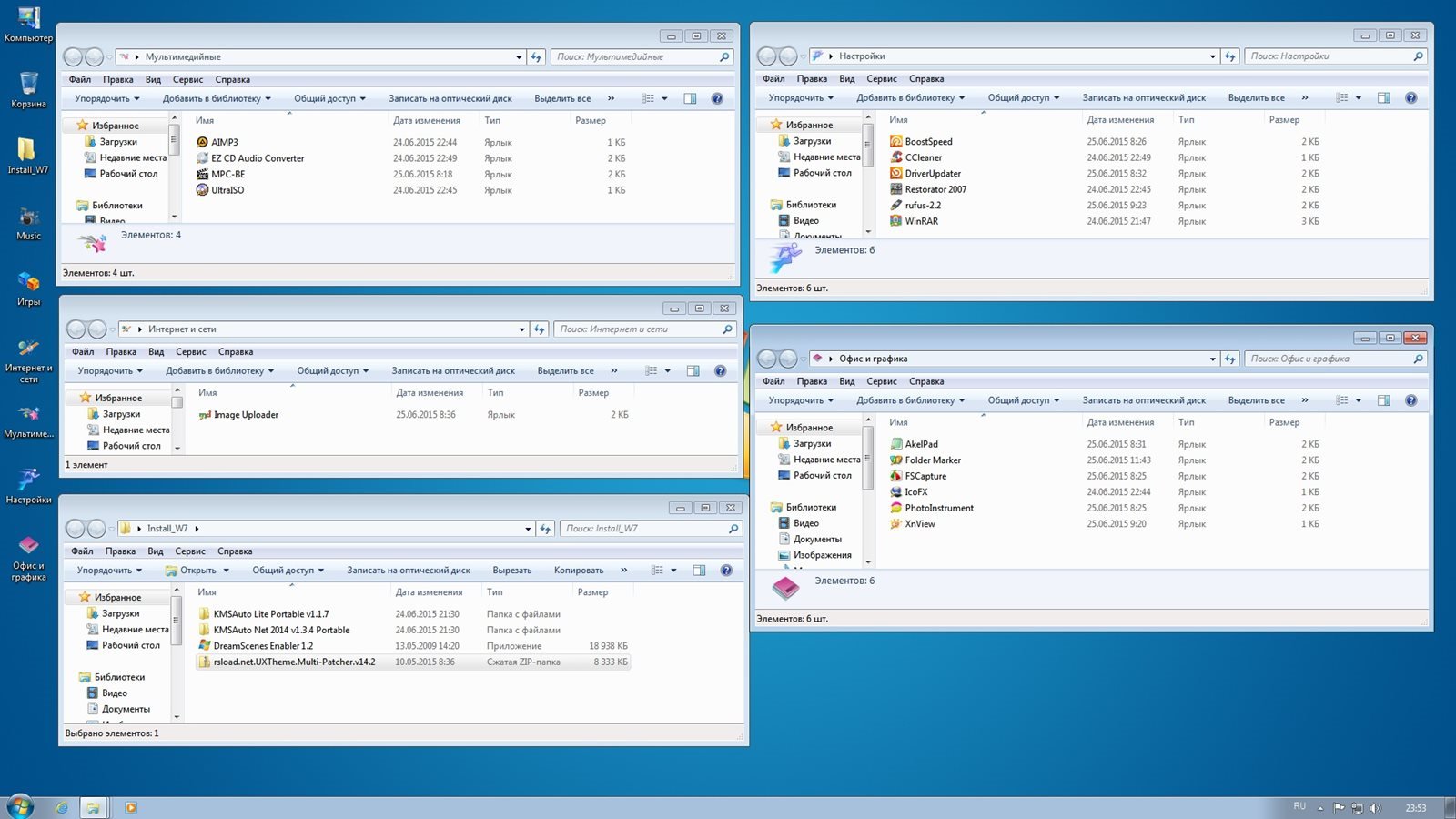Expand address bar history in Мультимедийные window
Image resolution: width=1456 pixels, height=819 pixels.
click(519, 56)
